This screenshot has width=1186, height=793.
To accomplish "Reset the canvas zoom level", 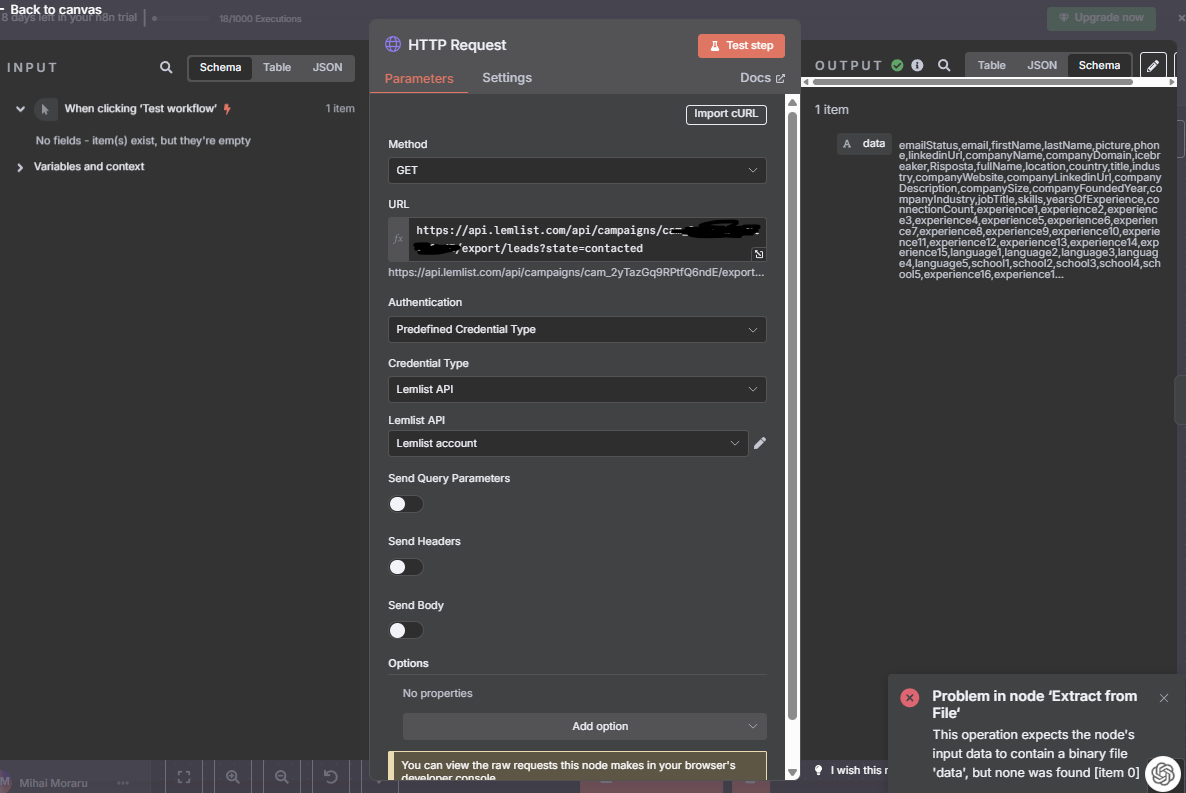I will point(329,776).
